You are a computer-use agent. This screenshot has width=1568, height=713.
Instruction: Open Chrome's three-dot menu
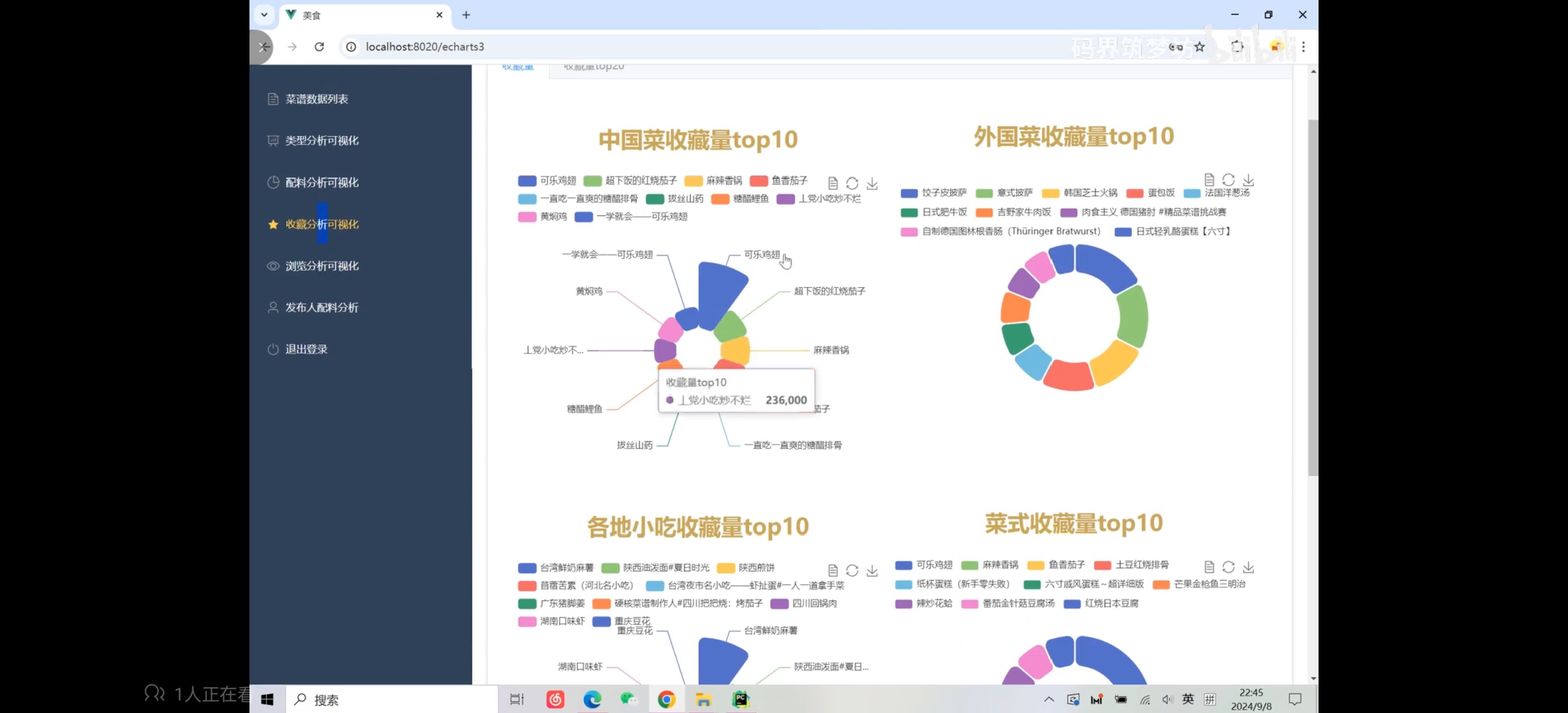1303,47
